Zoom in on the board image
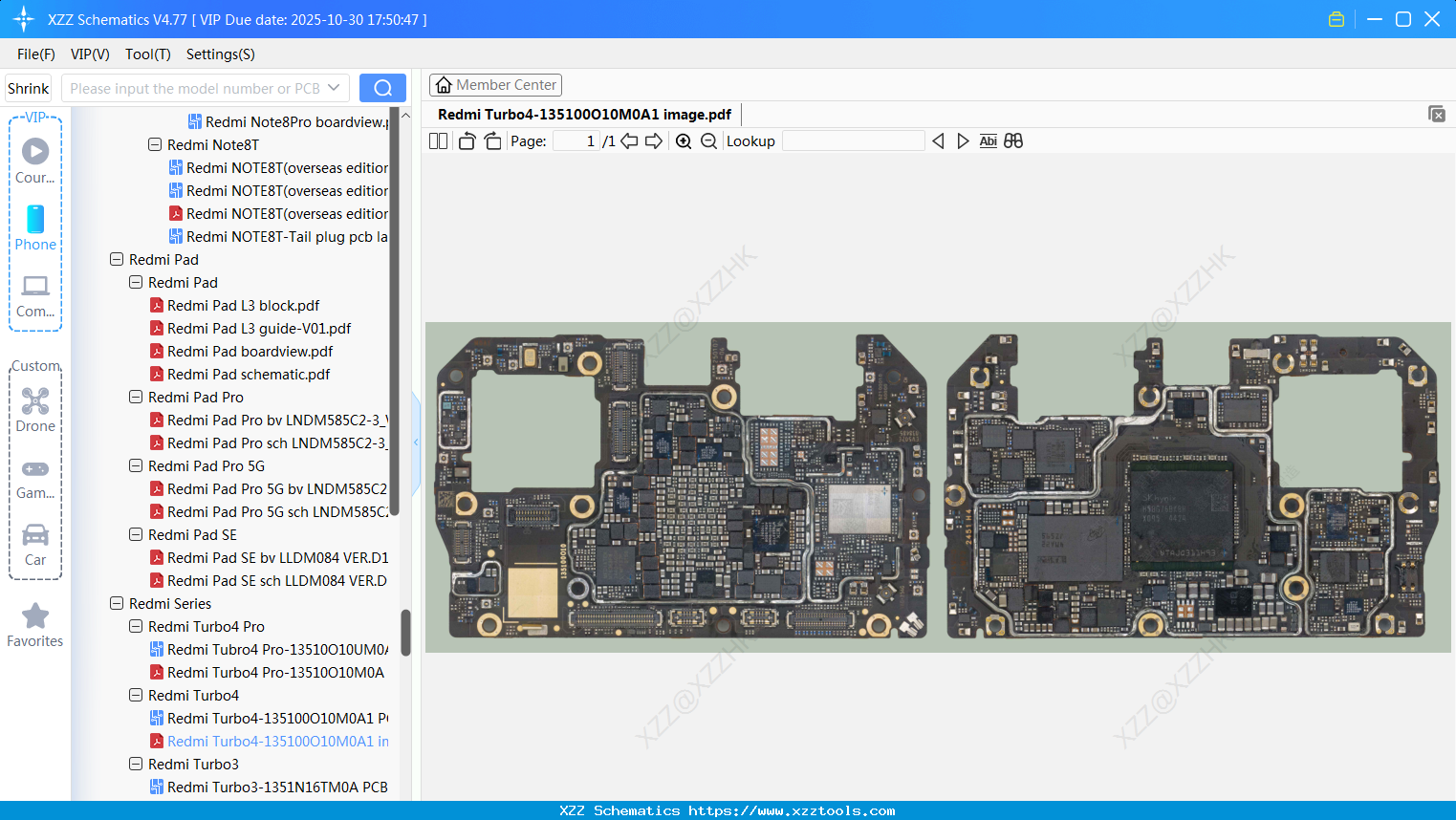This screenshot has width=1456, height=820. pyautogui.click(x=684, y=140)
